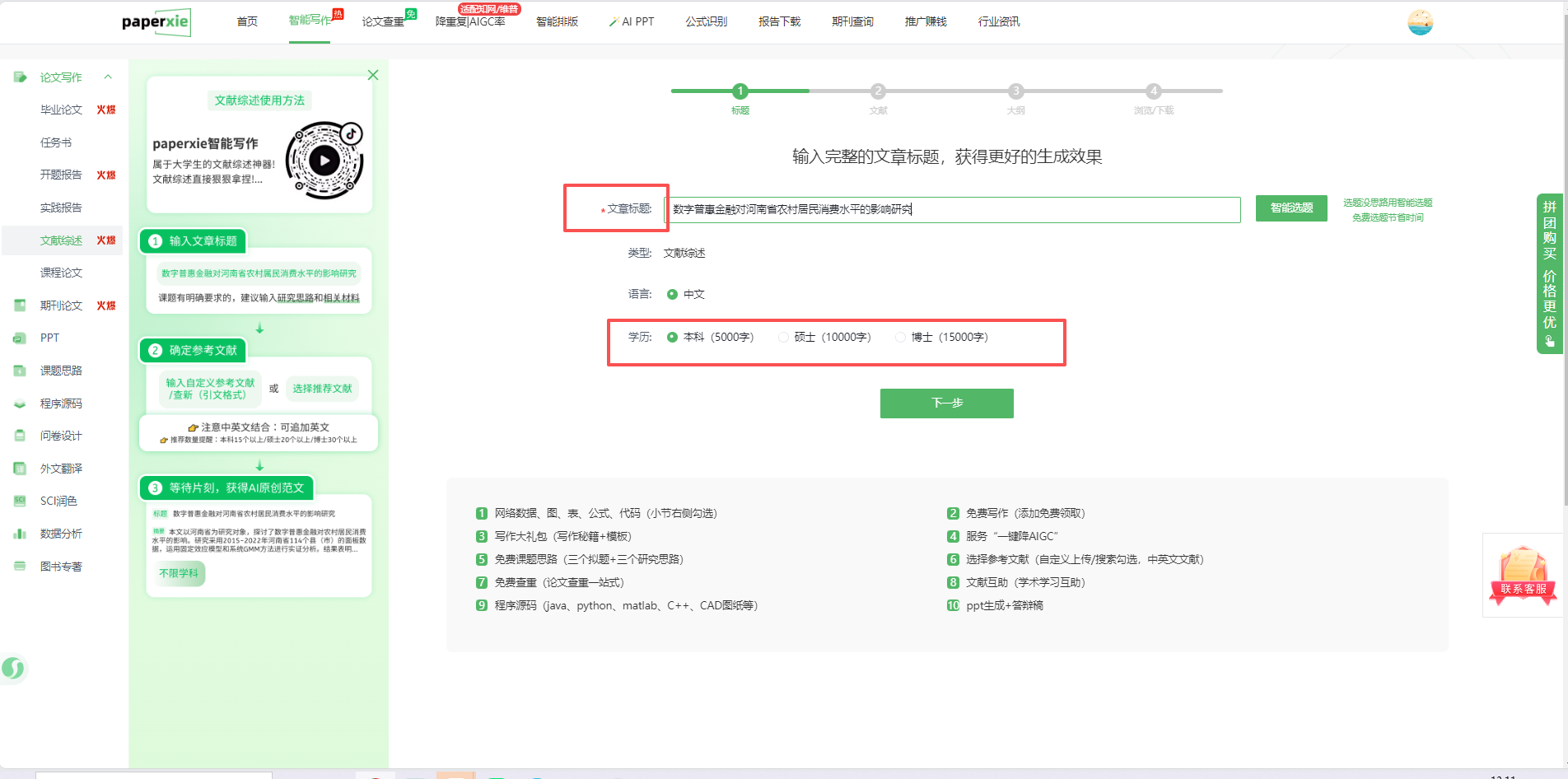Open the AI PPT top menu item
The width and height of the screenshot is (1568, 779).
632,21
